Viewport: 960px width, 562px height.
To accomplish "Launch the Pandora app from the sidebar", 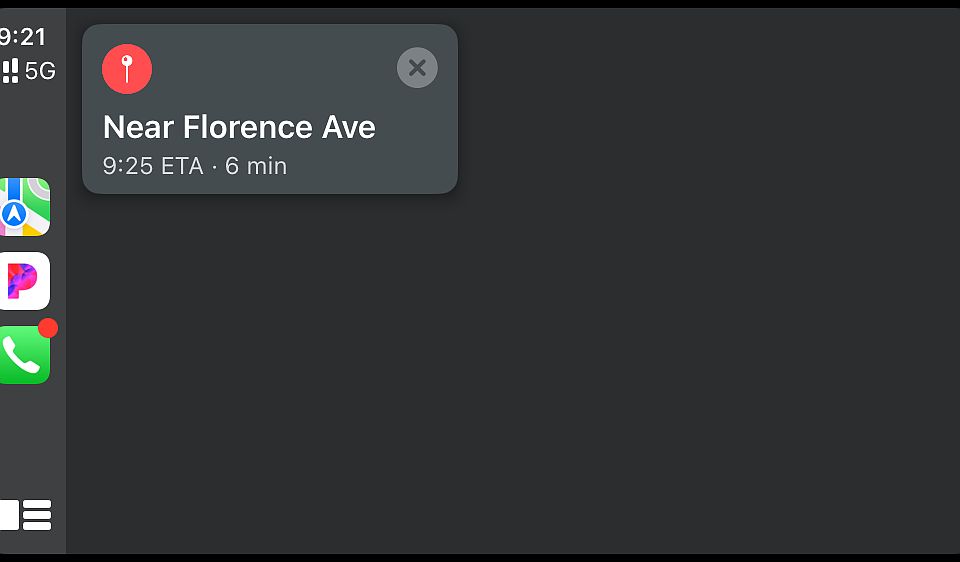I will [24, 281].
